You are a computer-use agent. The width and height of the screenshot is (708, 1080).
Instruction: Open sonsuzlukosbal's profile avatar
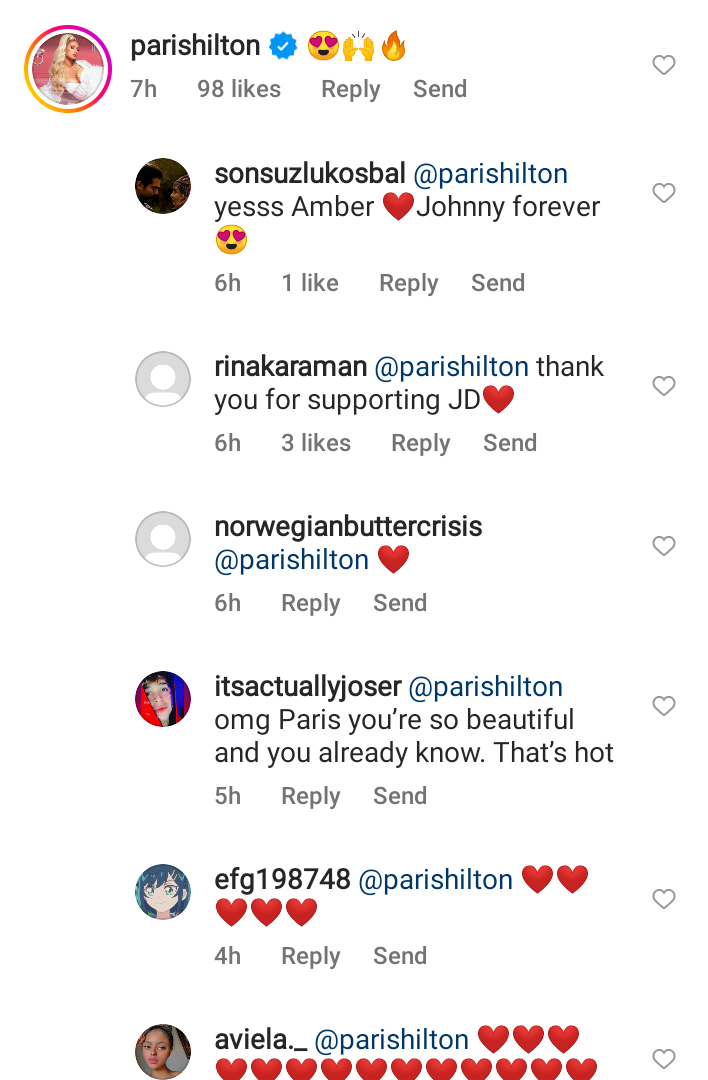point(162,186)
